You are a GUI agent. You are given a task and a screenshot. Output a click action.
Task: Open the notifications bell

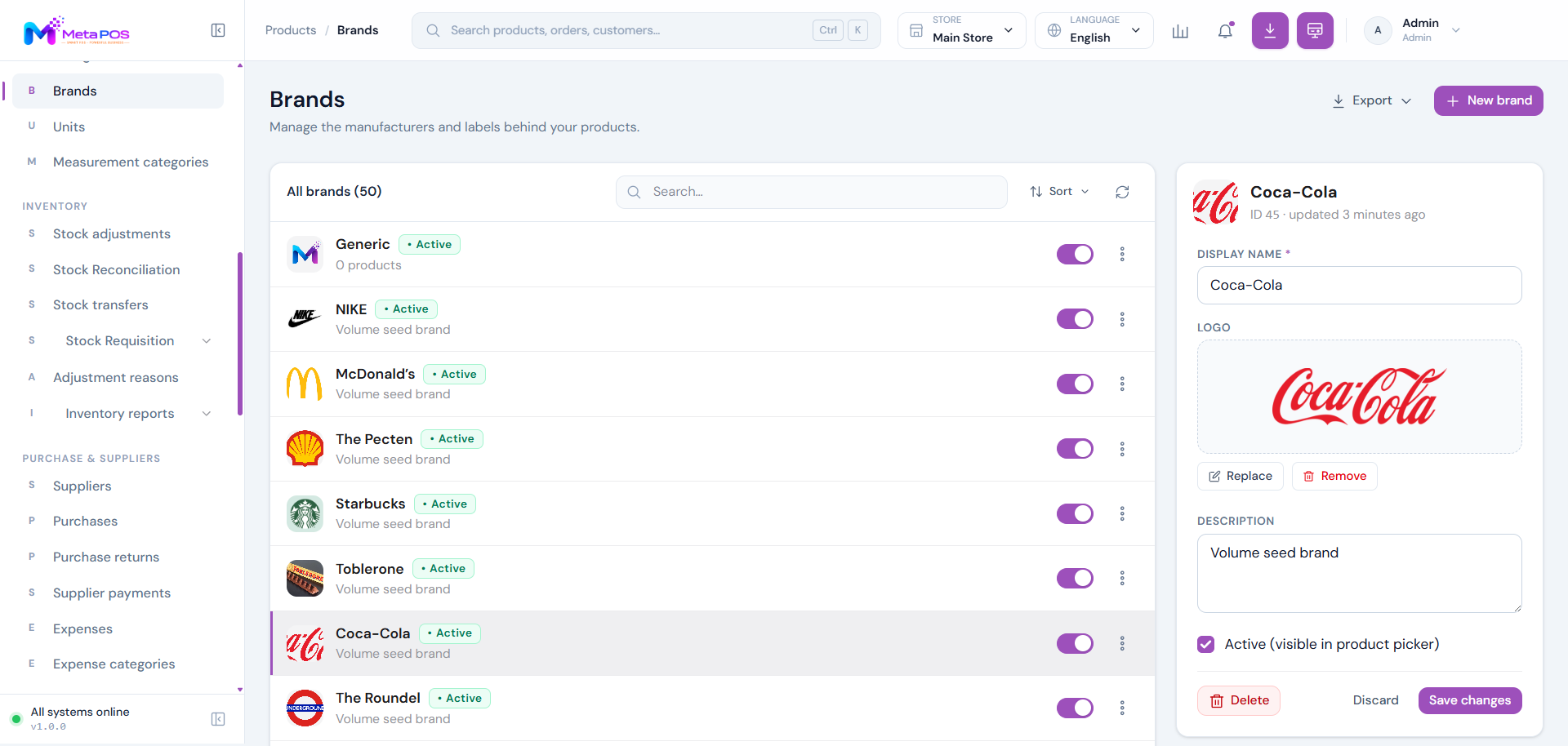click(1225, 31)
